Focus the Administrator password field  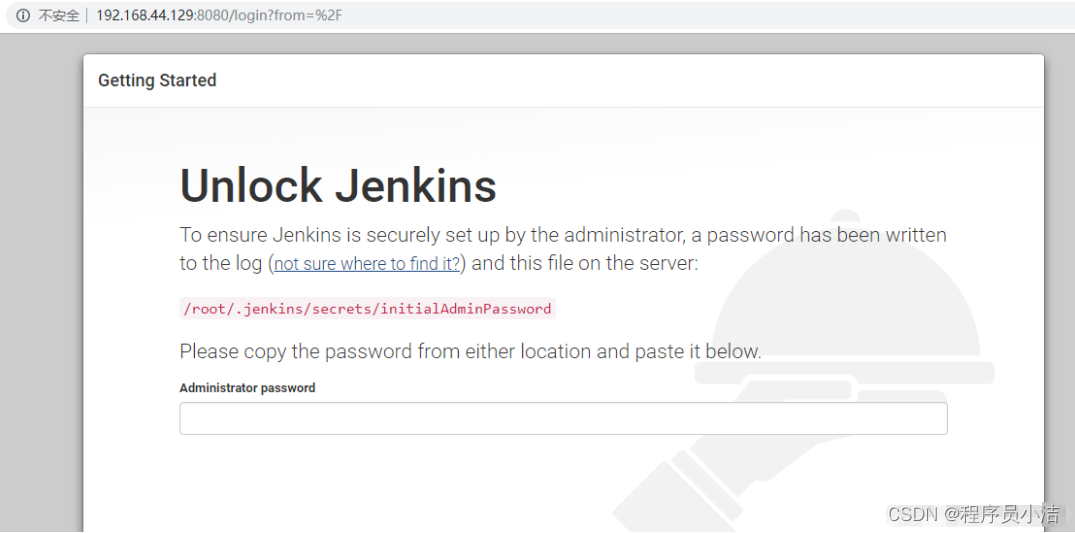pos(563,418)
